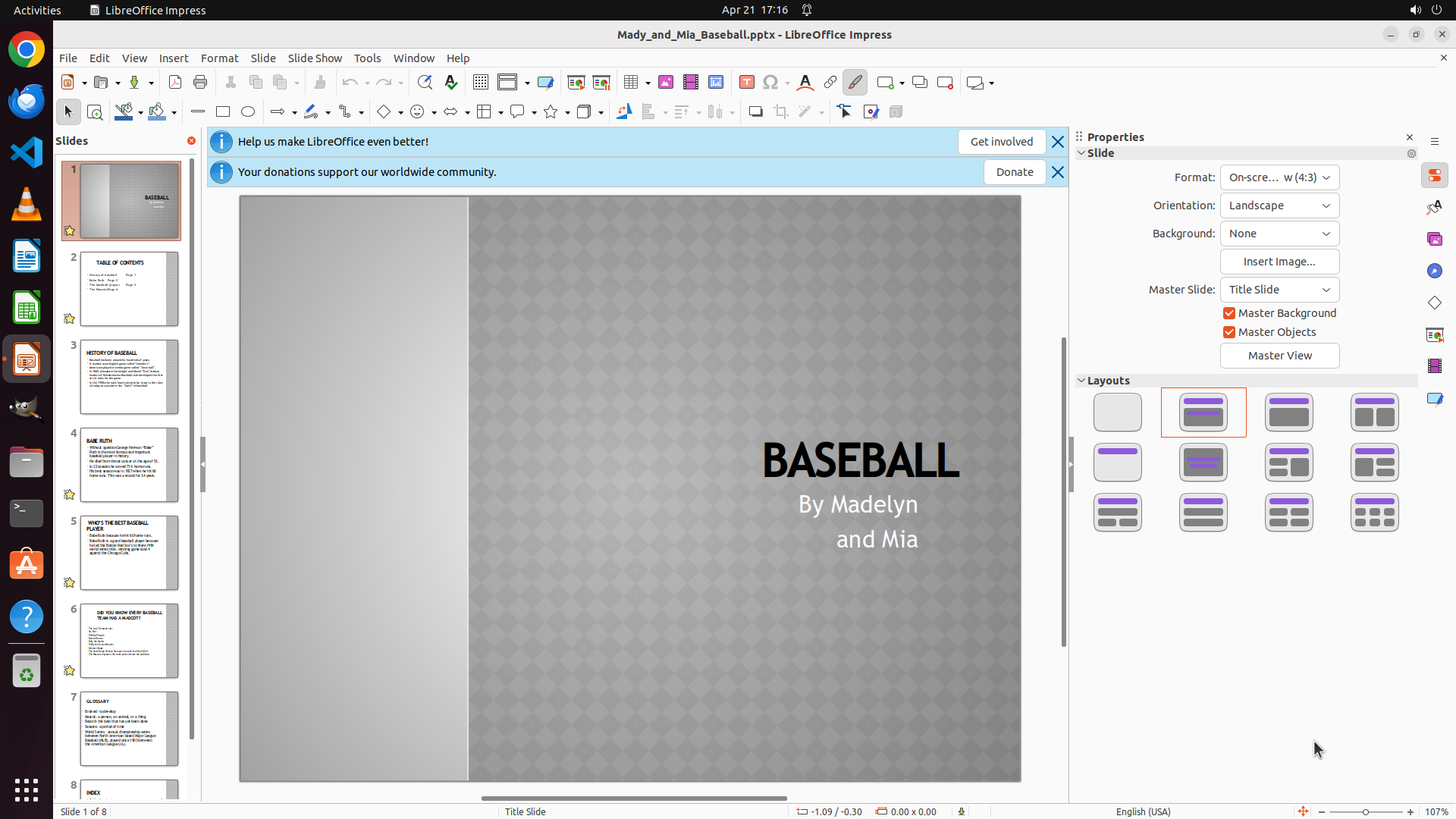Open the Orientation Landscape dropdown
Viewport: 1456px width, 819px height.
tap(1279, 206)
